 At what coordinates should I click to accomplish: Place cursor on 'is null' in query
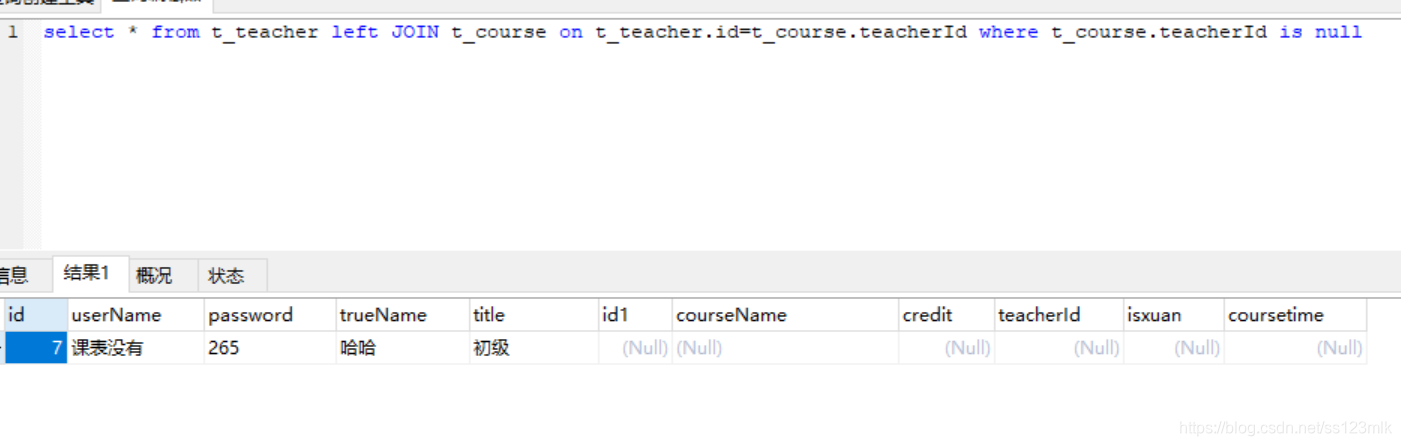1321,32
